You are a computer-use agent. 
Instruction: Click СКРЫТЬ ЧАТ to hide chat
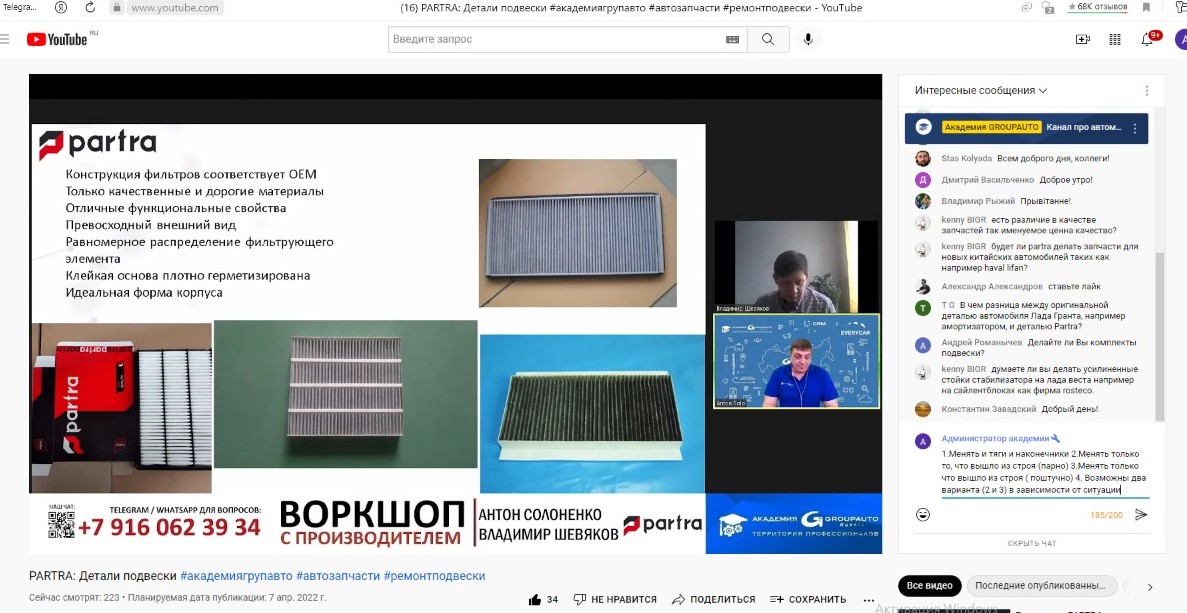(1032, 543)
